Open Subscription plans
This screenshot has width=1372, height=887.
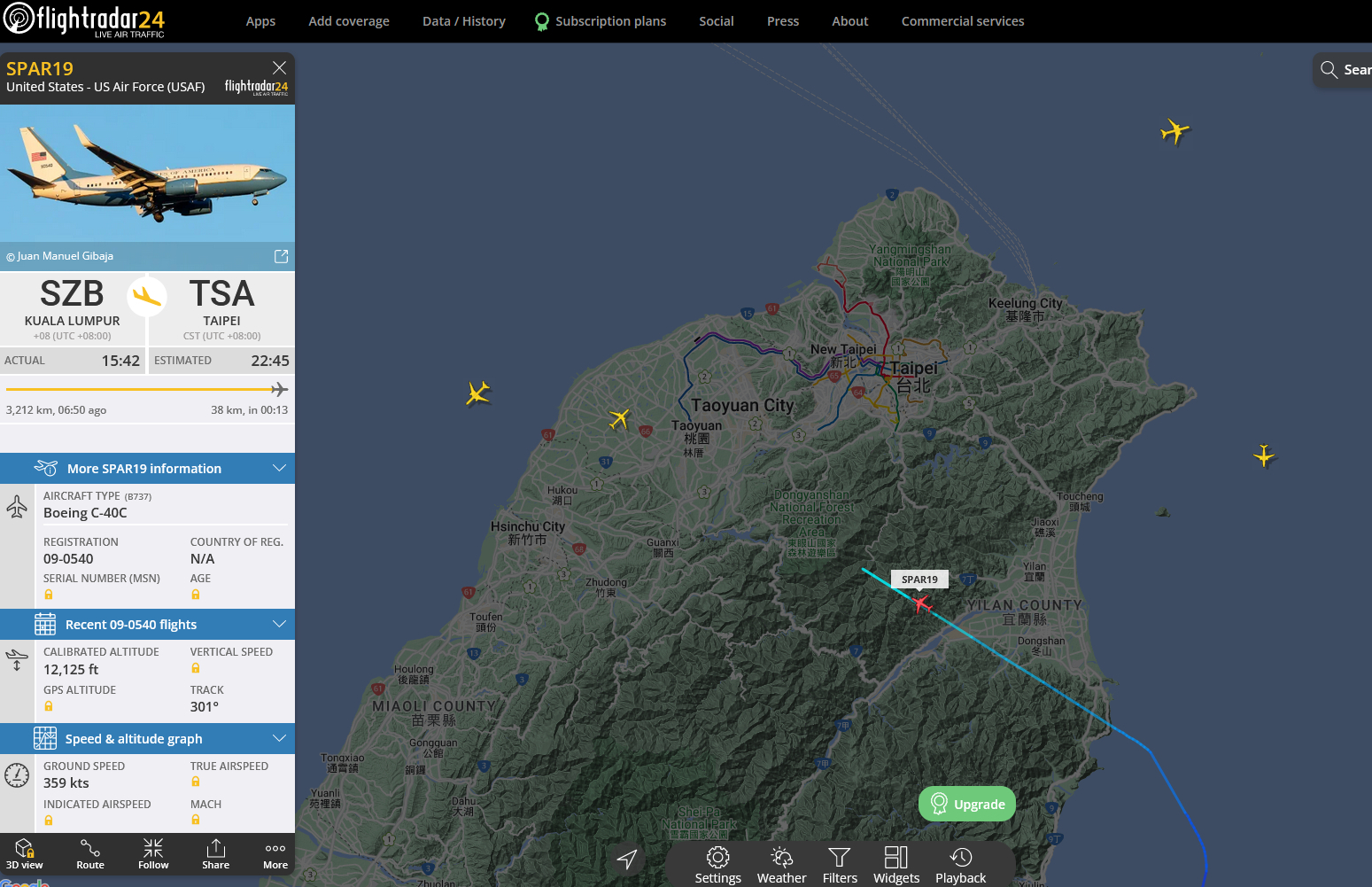coord(601,21)
